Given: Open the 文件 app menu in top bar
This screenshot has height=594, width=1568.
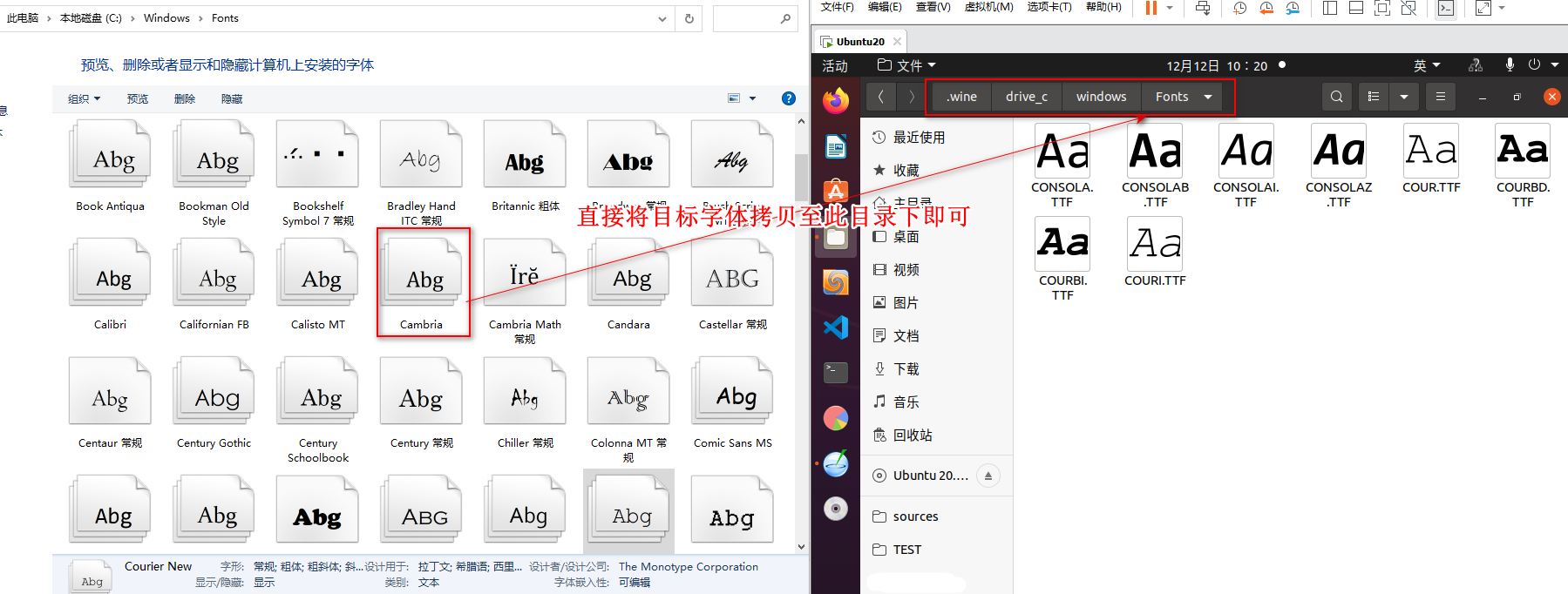Looking at the screenshot, I should (906, 65).
